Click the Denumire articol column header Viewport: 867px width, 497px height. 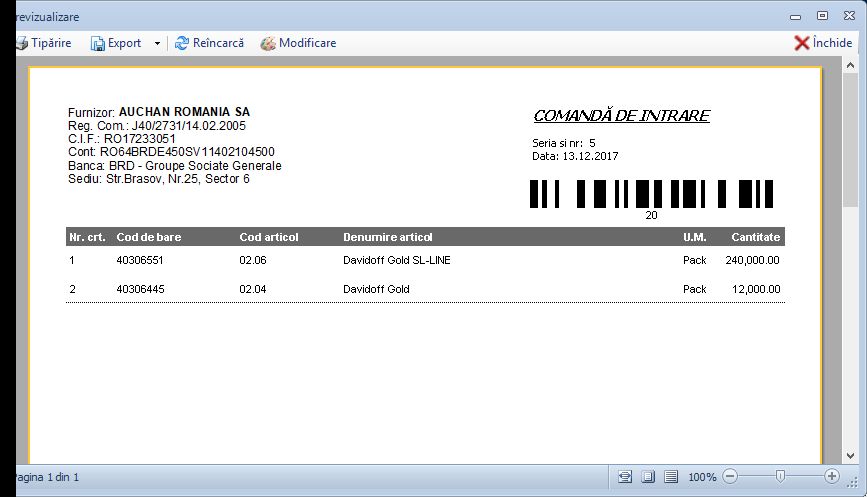(388, 237)
